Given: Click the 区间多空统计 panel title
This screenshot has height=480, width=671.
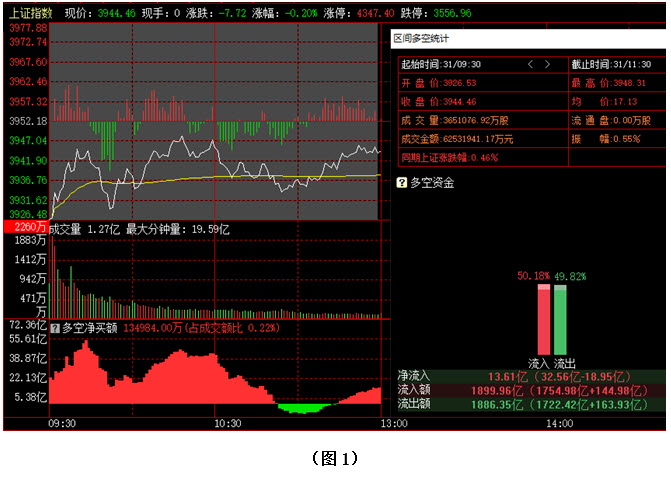Looking at the screenshot, I should click(421, 39).
